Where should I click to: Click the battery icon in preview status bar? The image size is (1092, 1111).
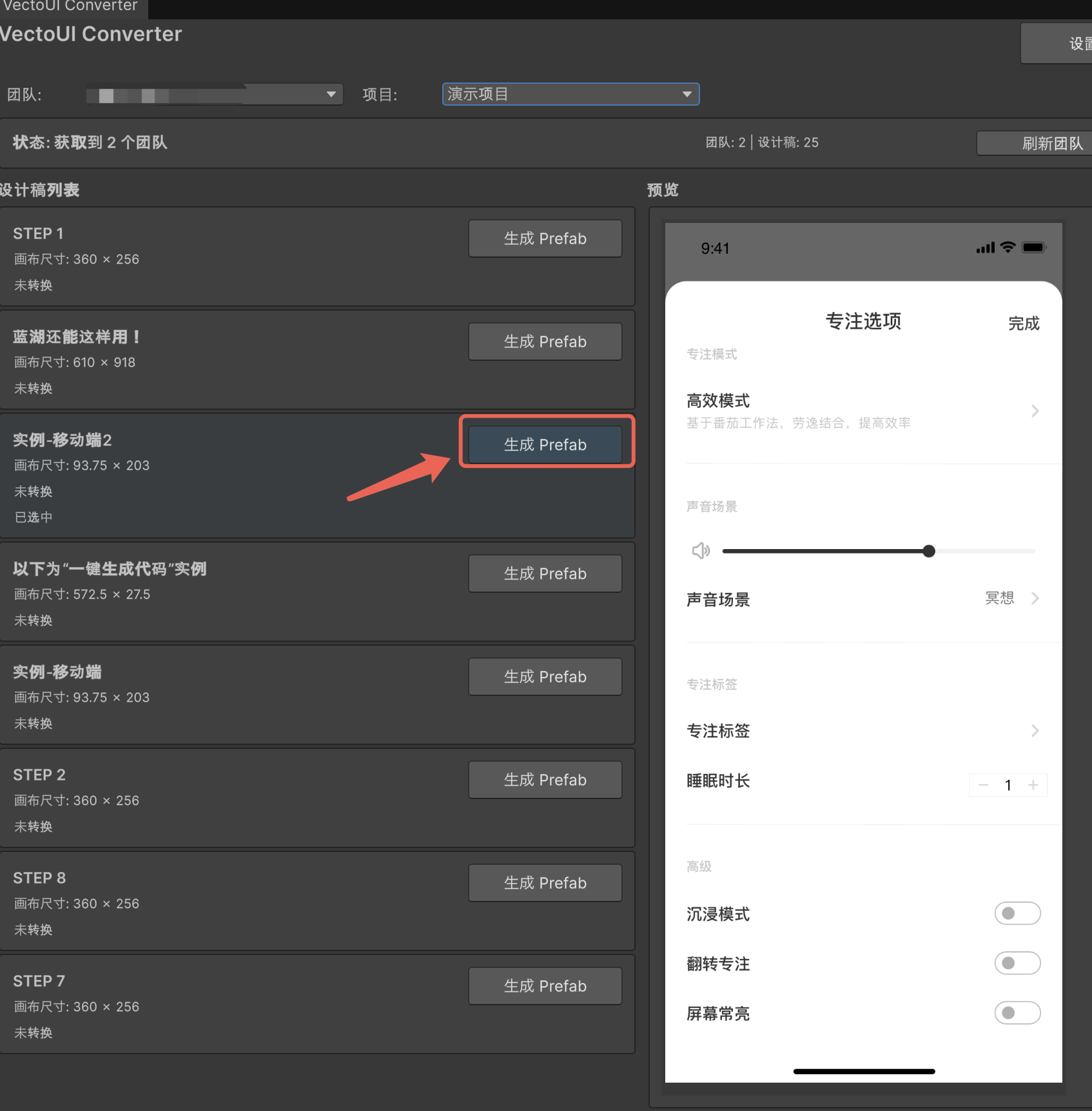pos(1033,247)
